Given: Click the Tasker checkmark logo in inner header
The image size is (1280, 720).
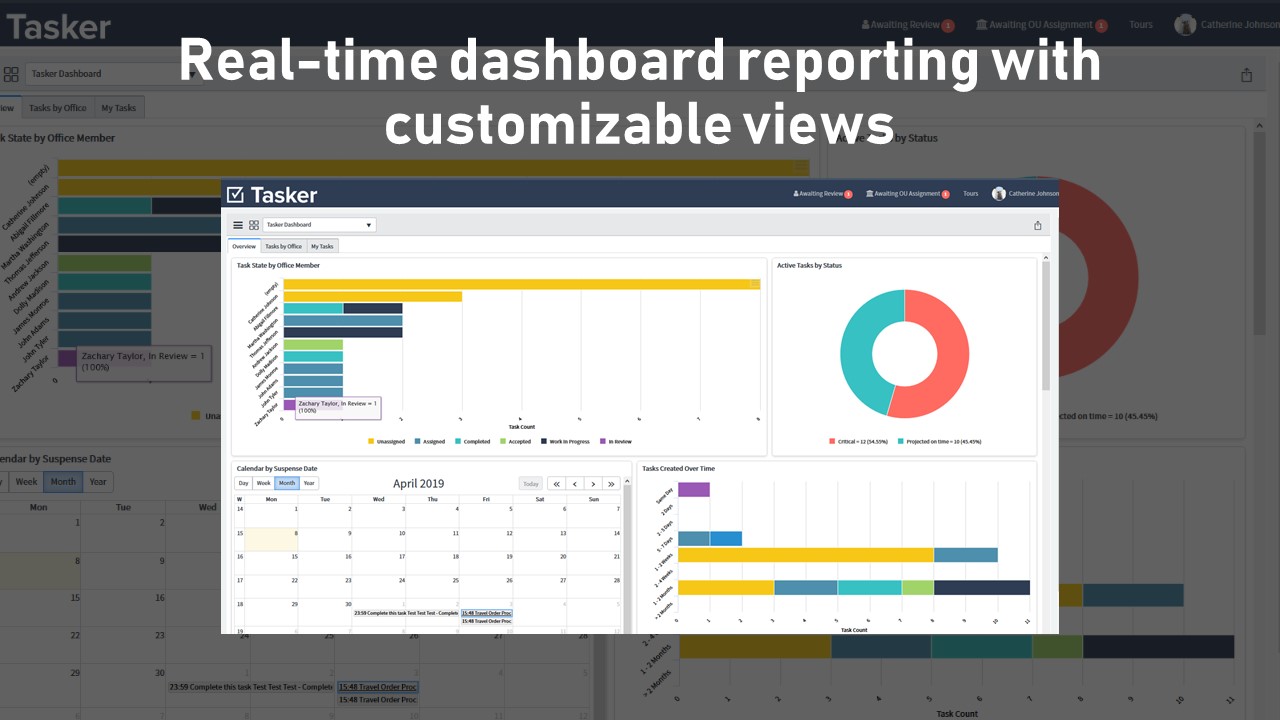Looking at the screenshot, I should [x=236, y=194].
